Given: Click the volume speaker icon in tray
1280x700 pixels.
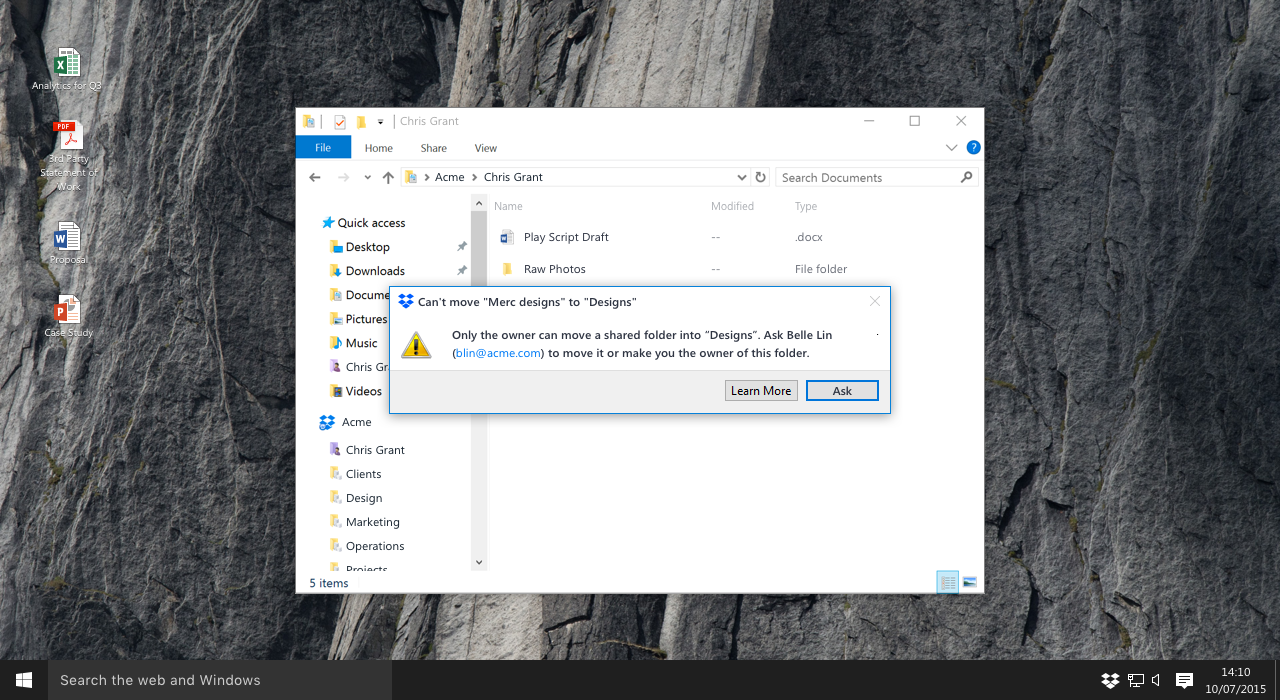Looking at the screenshot, I should [1156, 680].
